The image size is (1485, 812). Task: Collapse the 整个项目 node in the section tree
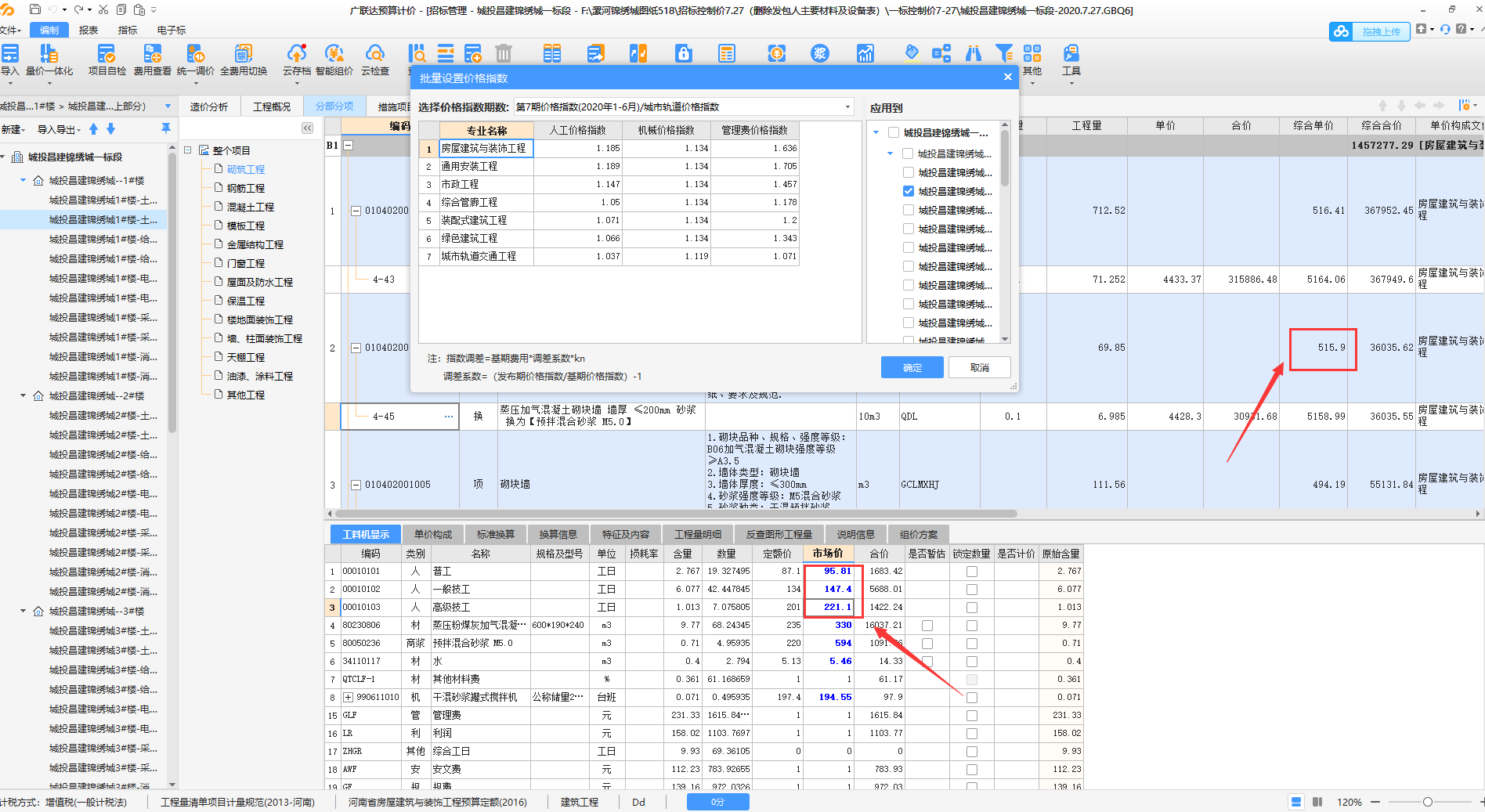pos(188,150)
